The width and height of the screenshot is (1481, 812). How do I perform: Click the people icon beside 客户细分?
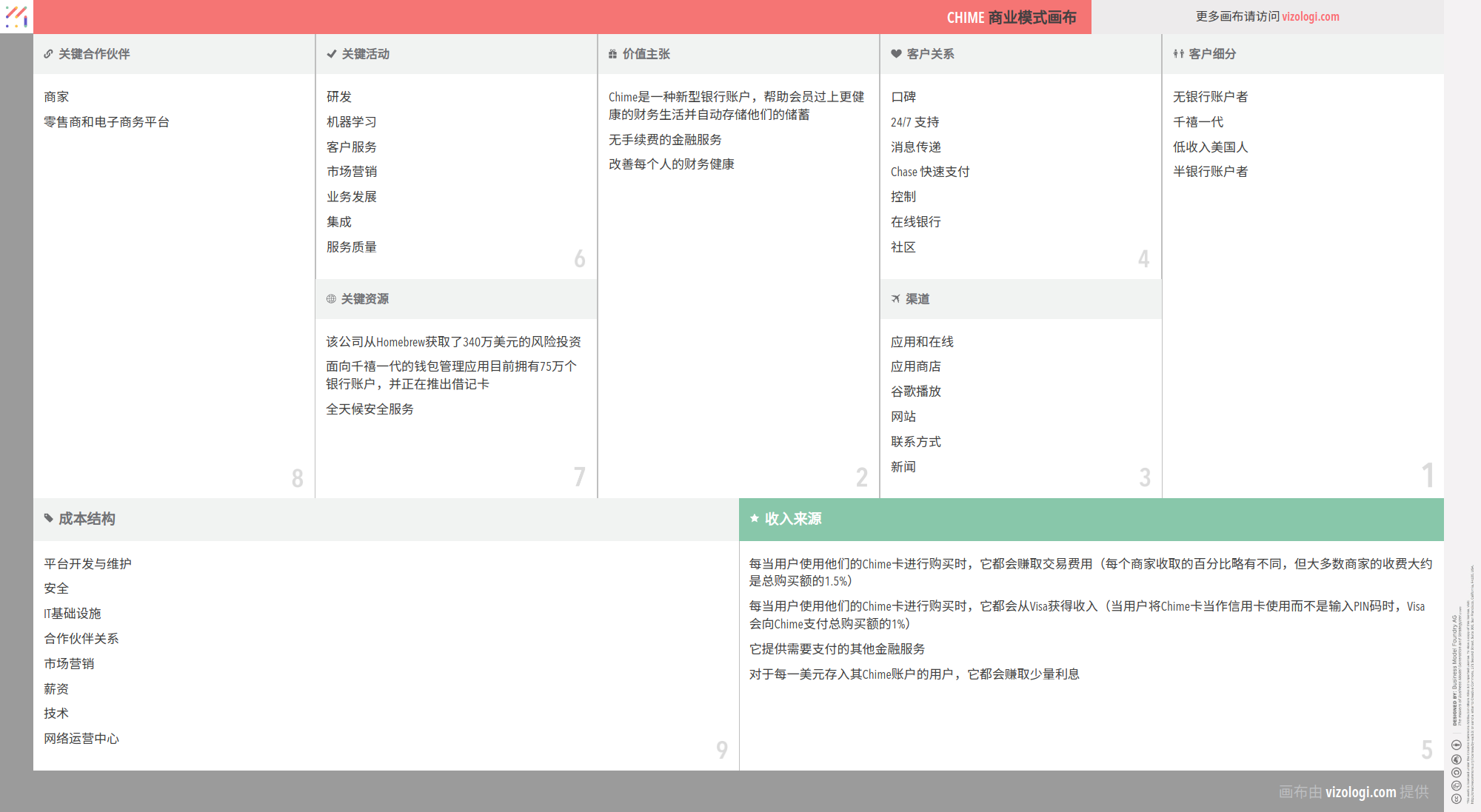(1178, 54)
